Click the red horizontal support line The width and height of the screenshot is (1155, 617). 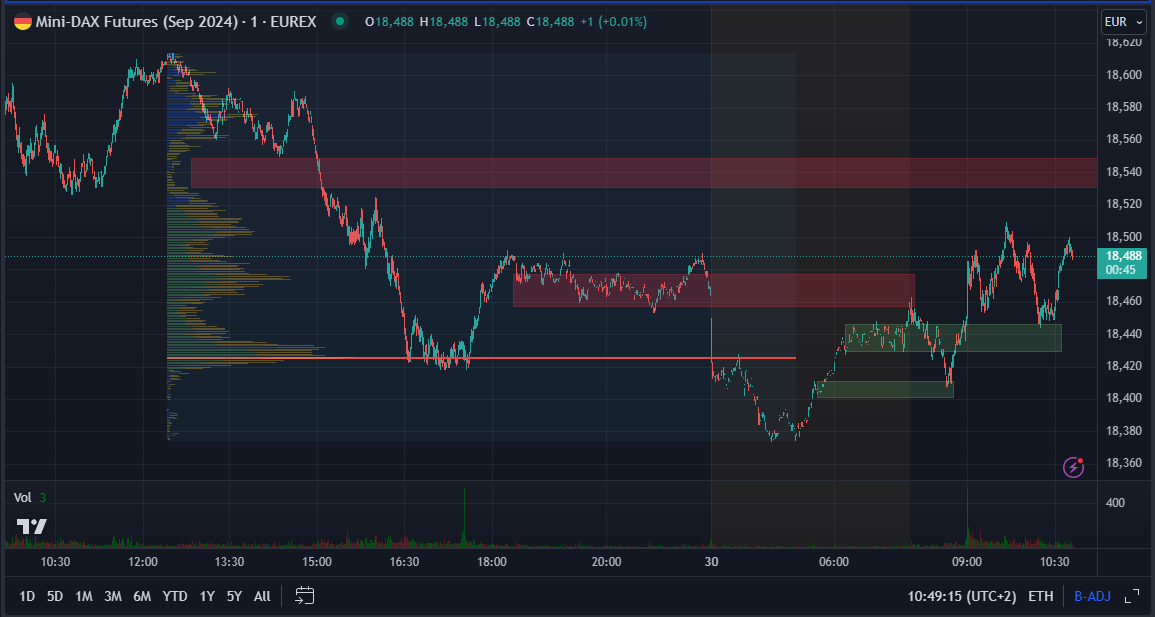click(x=600, y=357)
